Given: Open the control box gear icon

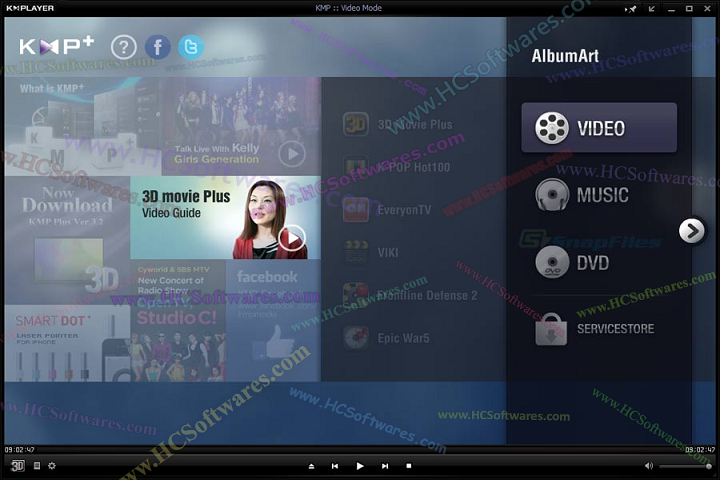Looking at the screenshot, I should point(52,466).
